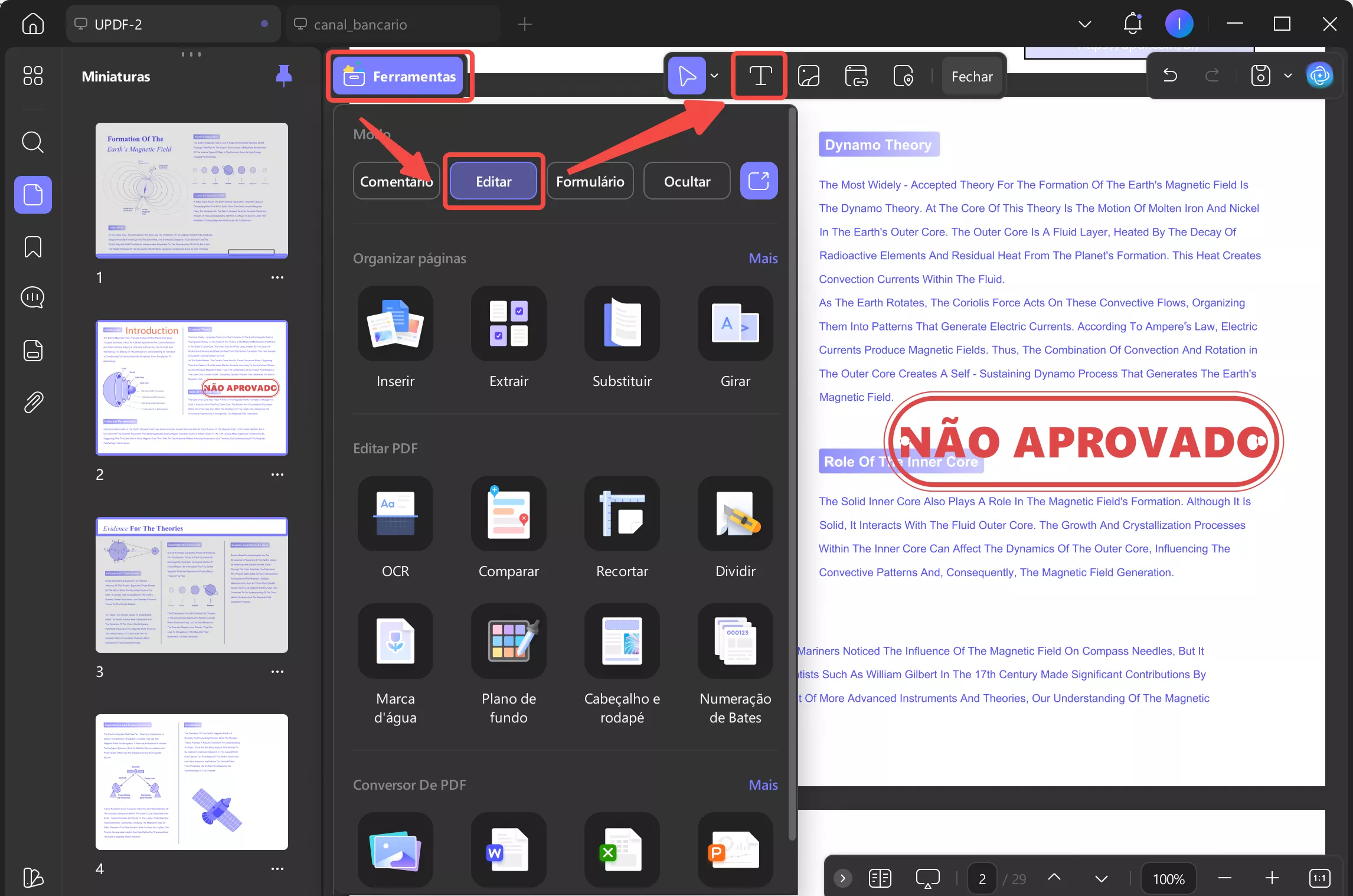Open the Ferramentas menu
This screenshot has width=1353, height=896.
(x=400, y=76)
